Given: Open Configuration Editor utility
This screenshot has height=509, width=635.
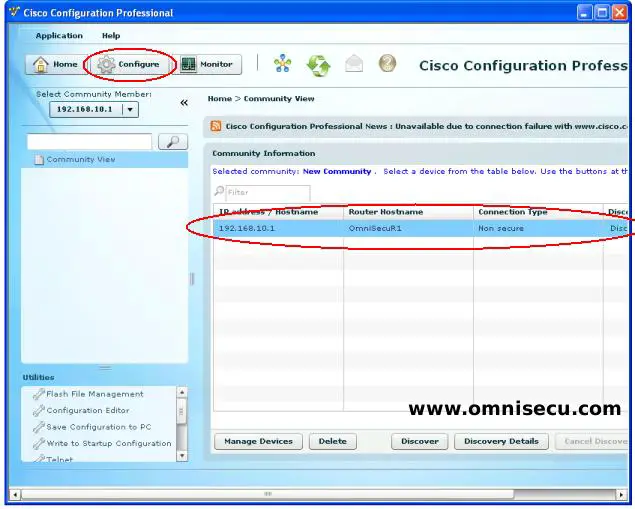Looking at the screenshot, I should [x=88, y=411].
